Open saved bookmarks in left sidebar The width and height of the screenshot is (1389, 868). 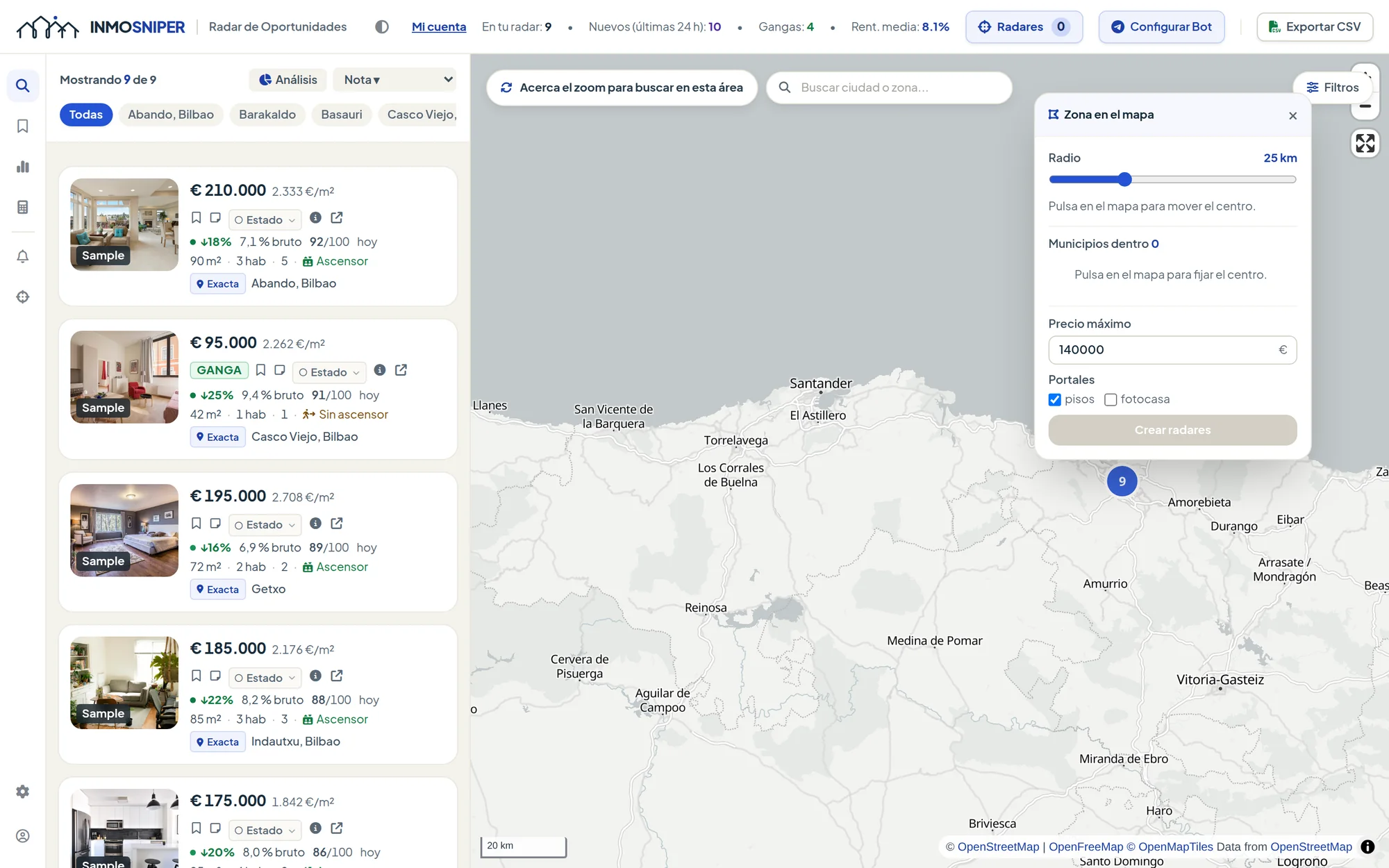point(23,126)
